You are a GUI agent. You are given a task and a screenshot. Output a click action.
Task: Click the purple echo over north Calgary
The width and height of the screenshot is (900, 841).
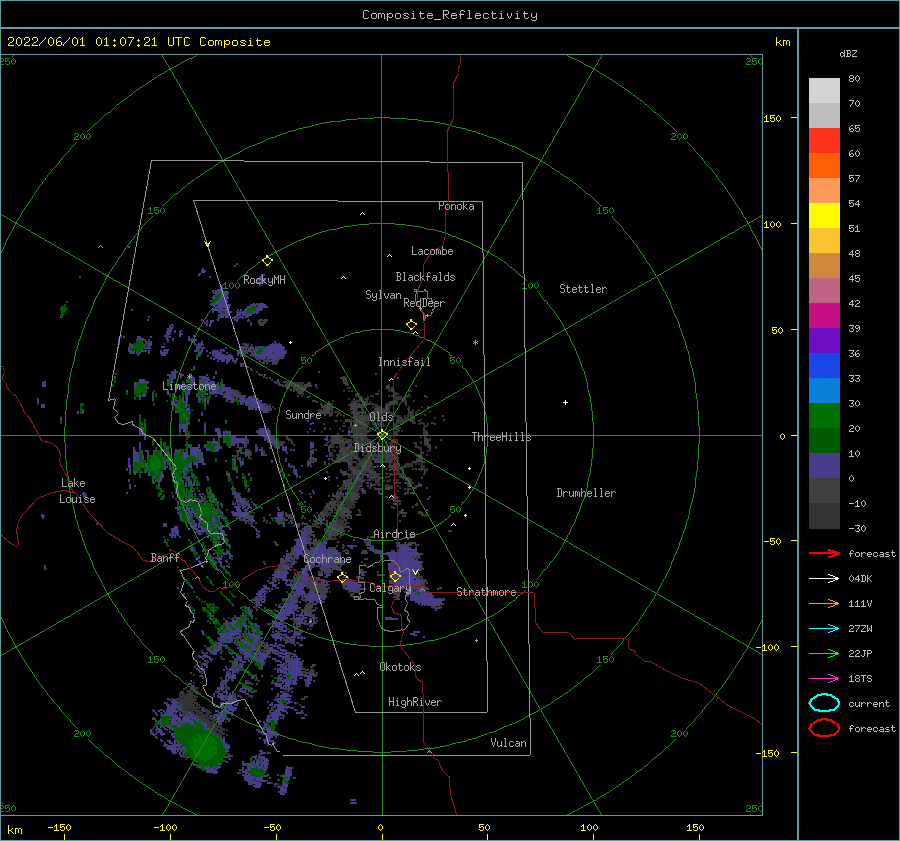408,559
